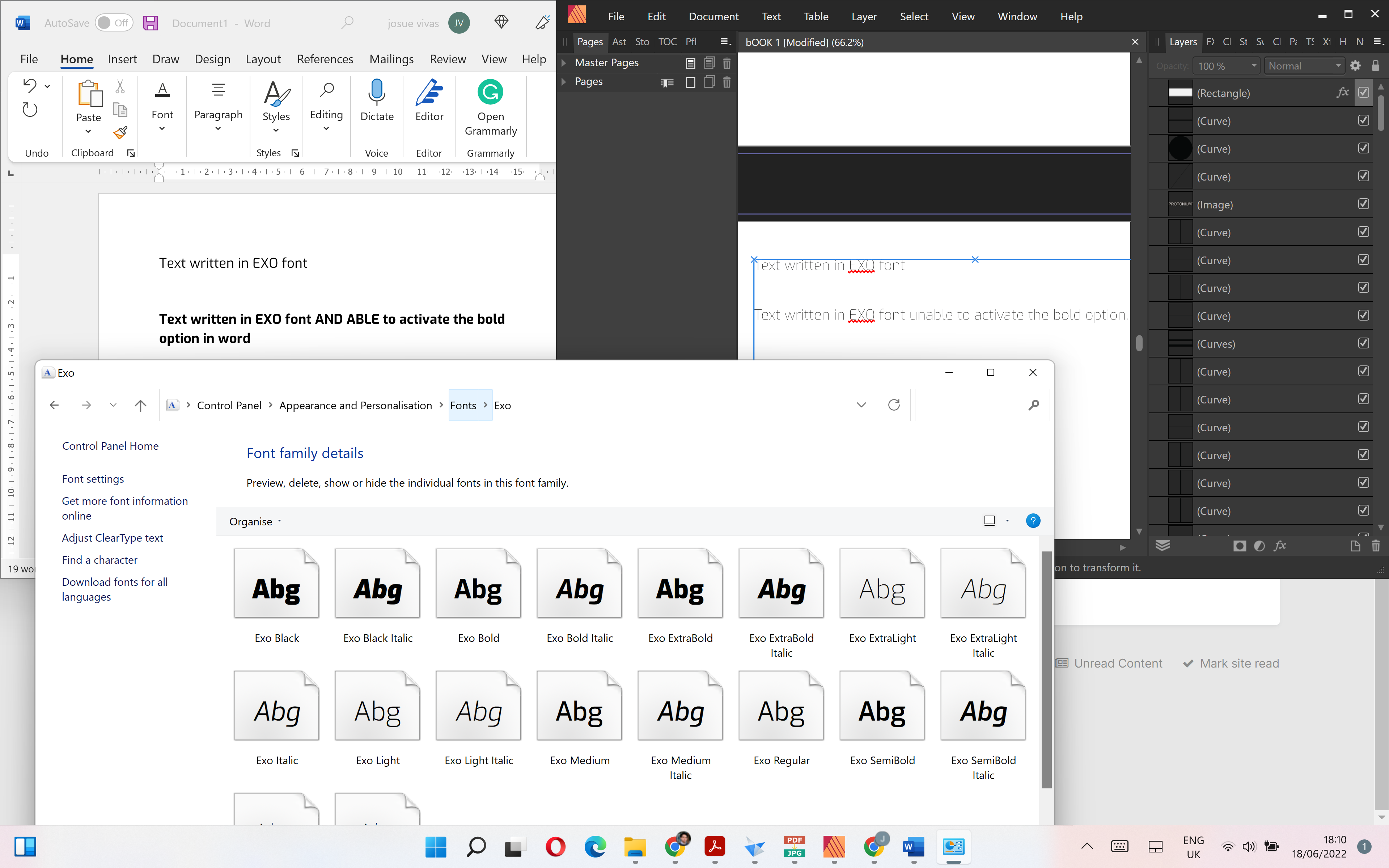
Task: Click the fx icon on the Rectangle layer
Action: 1342,93
